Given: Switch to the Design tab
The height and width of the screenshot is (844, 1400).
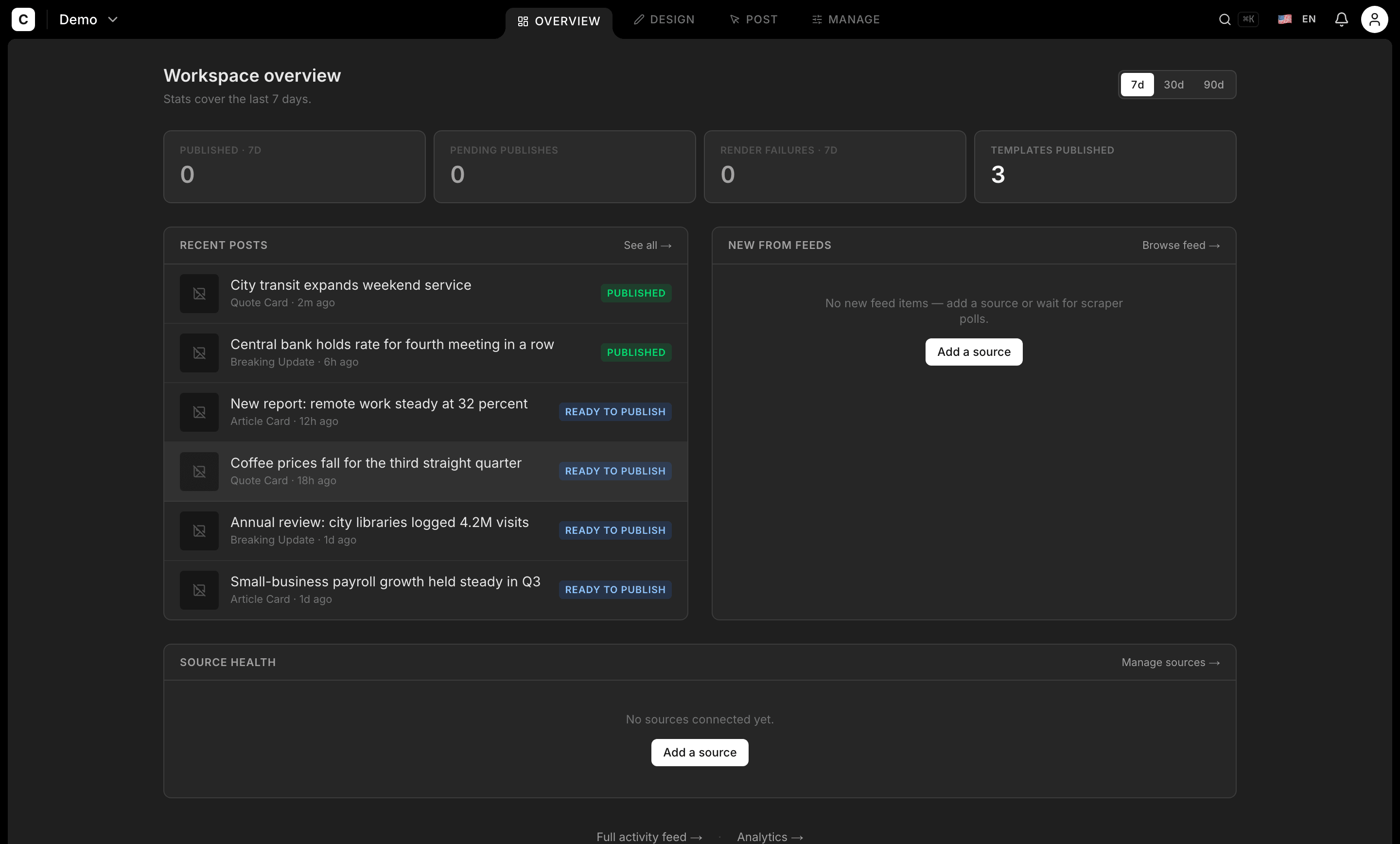Looking at the screenshot, I should coord(664,19).
